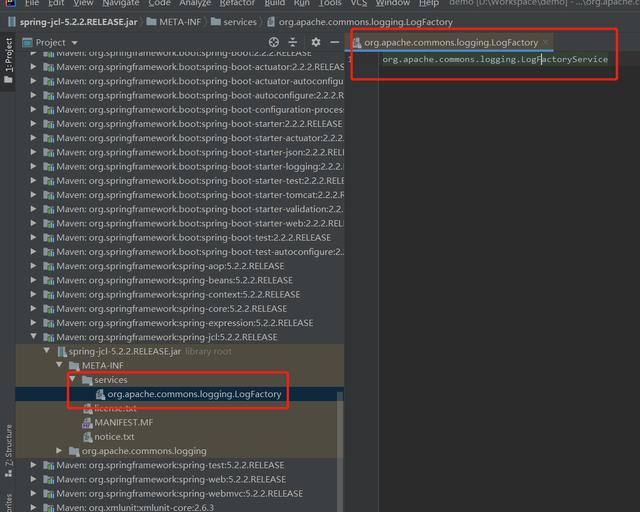Hide the Project panel with minus icon
640x512 pixels.
point(335,42)
